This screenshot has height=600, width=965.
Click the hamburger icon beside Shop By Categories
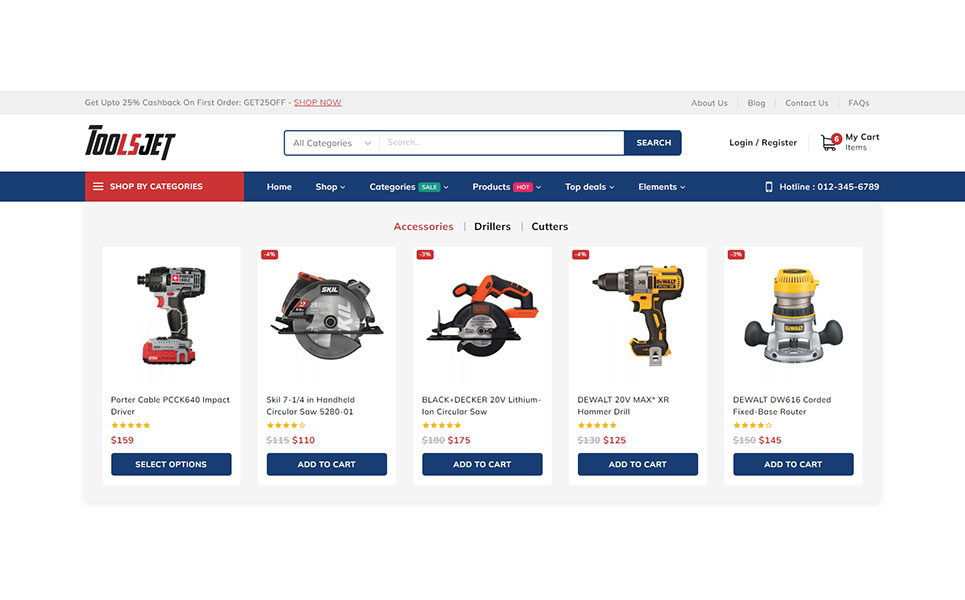point(98,187)
